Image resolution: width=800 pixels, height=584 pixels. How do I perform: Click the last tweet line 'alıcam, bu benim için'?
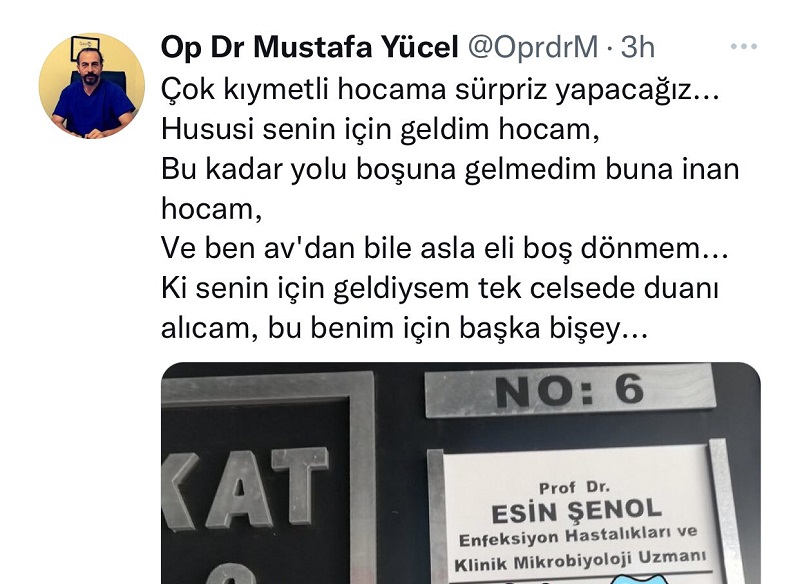click(x=404, y=328)
